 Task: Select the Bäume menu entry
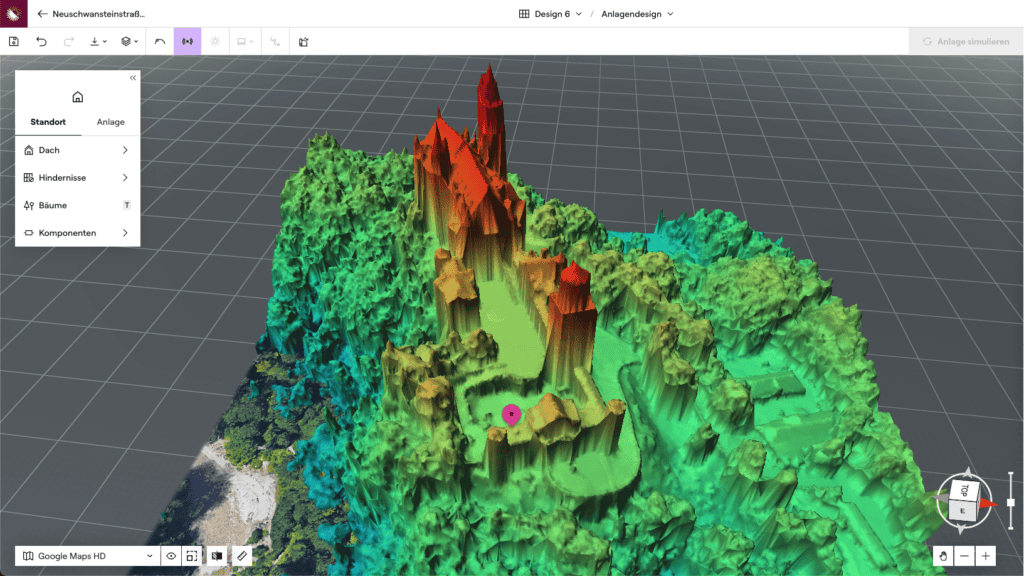pyautogui.click(x=77, y=205)
